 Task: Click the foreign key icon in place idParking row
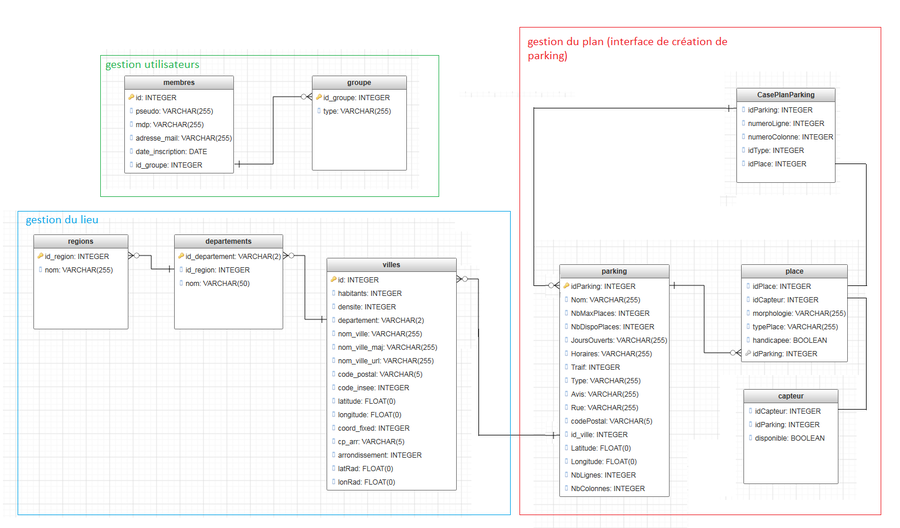748,354
